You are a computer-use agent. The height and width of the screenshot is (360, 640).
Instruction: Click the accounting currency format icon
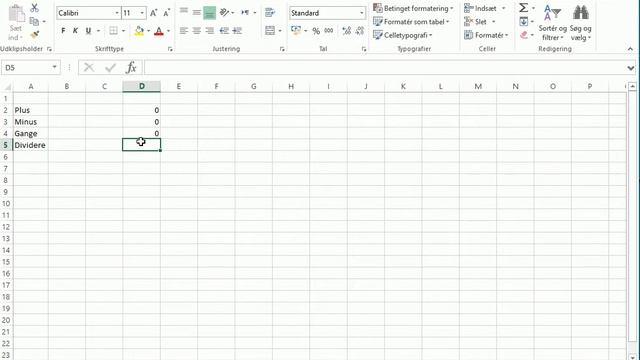pyautogui.click(x=296, y=31)
